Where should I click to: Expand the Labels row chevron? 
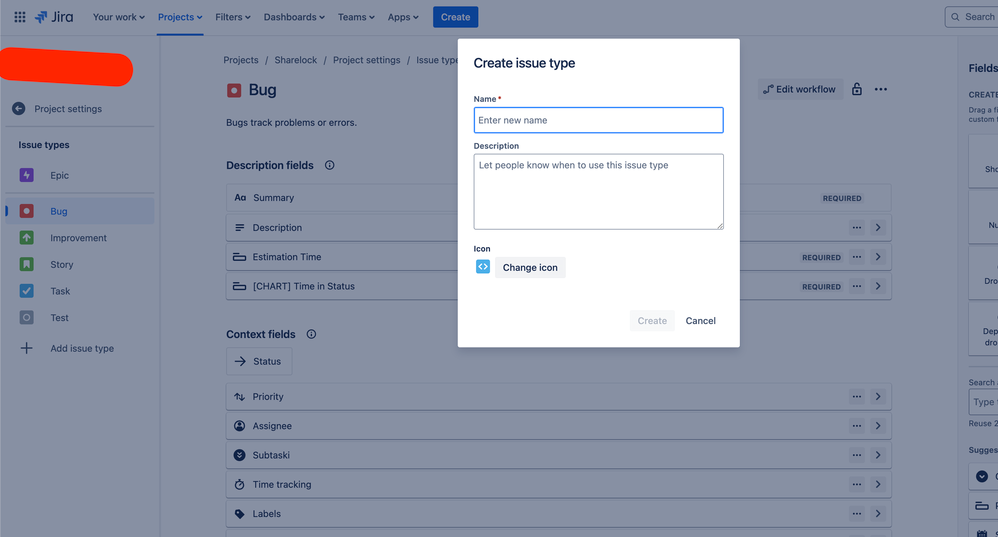878,513
